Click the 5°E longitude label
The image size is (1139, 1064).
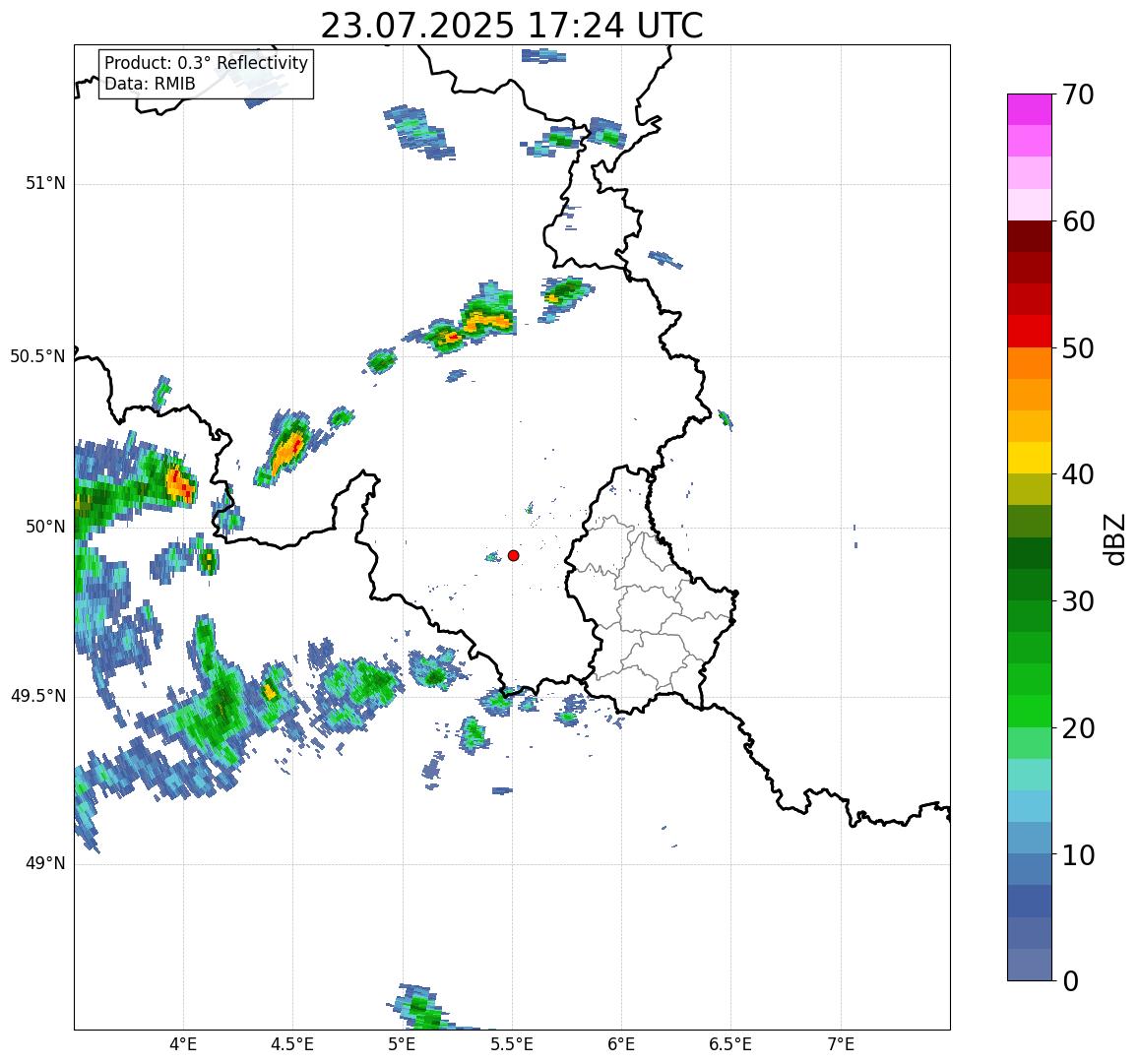click(x=403, y=1044)
